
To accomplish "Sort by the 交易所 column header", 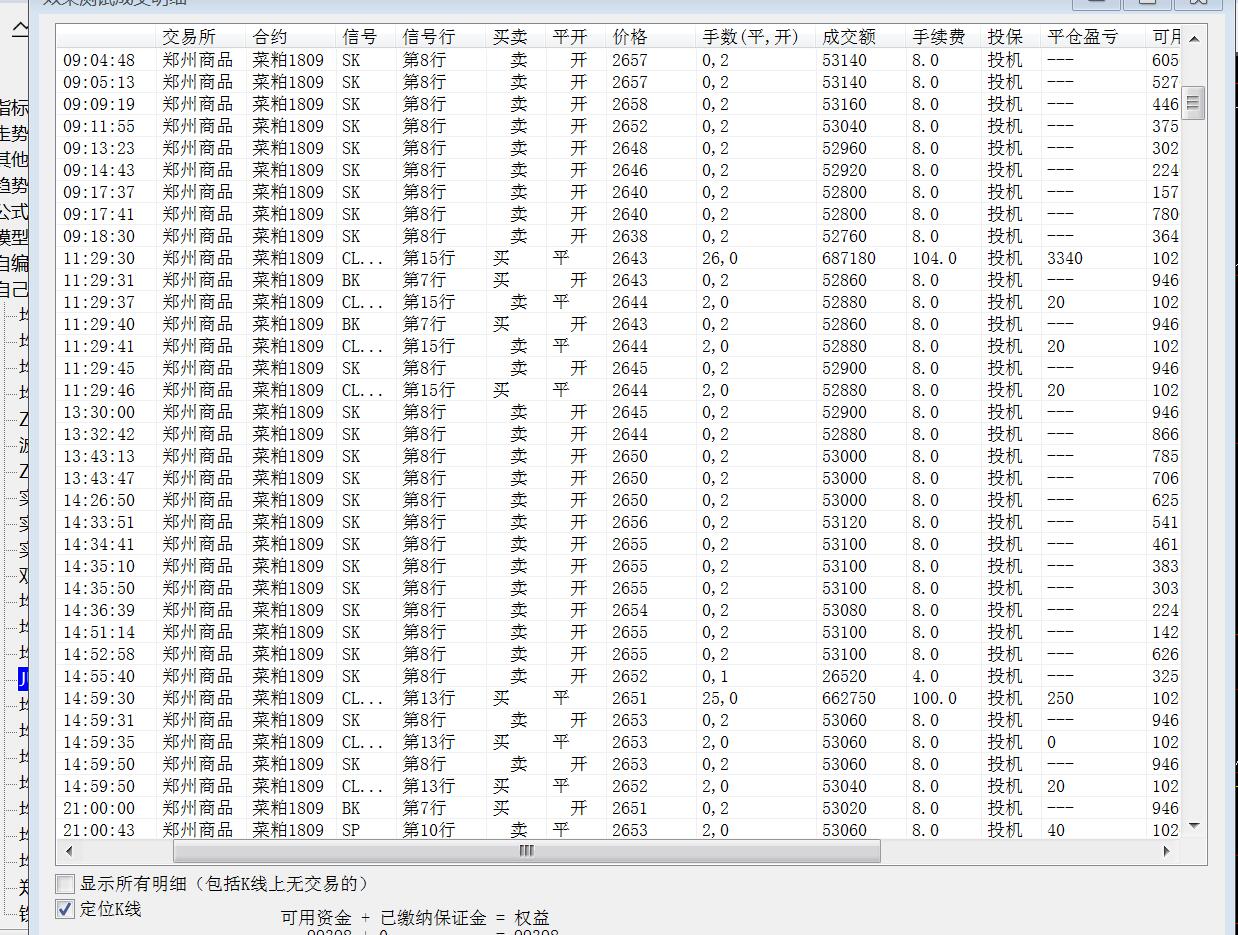I will click(x=189, y=37).
